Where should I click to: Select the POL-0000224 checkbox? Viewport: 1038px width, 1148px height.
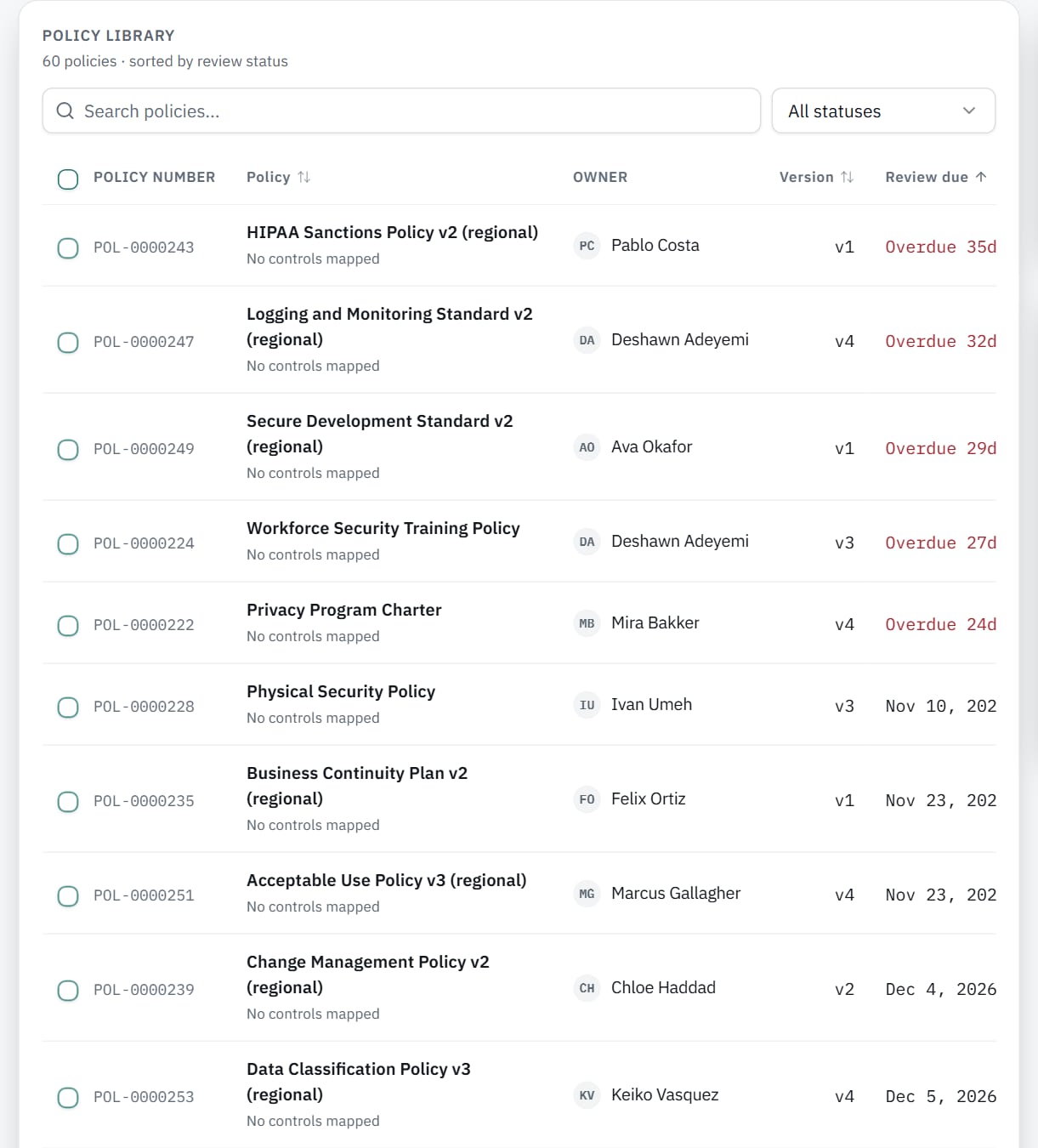pos(68,543)
